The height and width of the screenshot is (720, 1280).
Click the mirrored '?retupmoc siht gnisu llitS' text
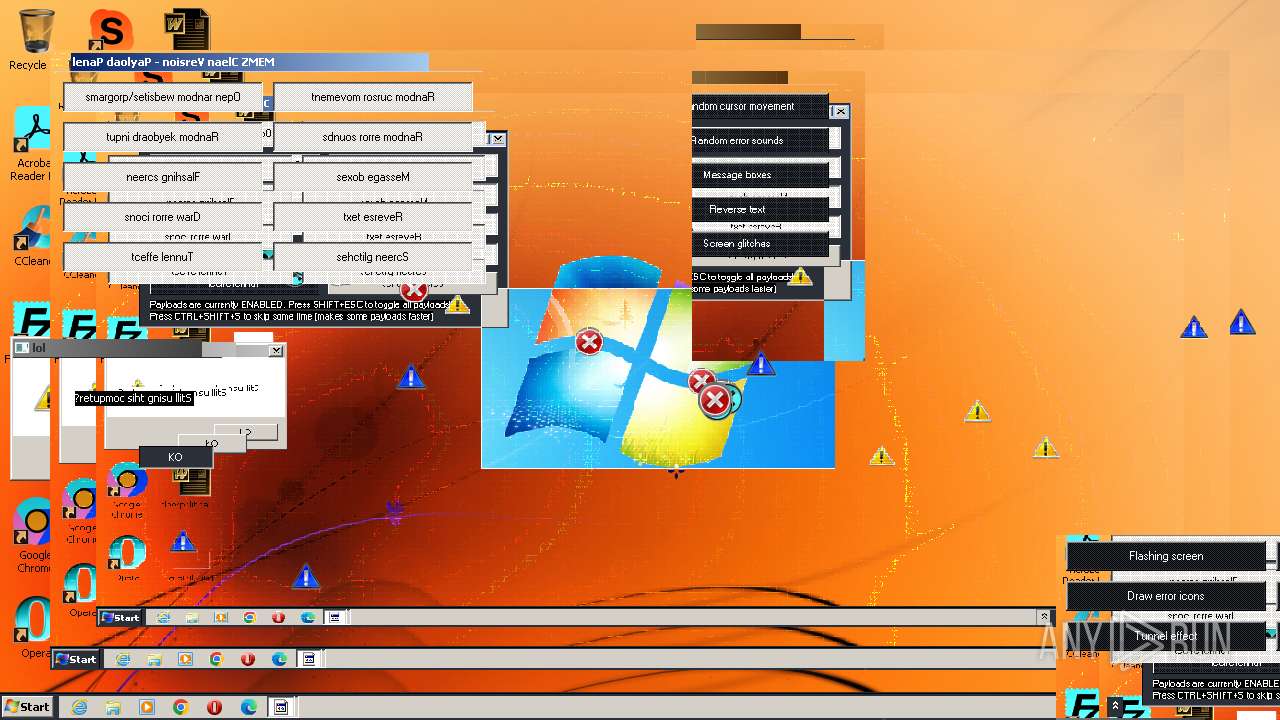click(x=133, y=398)
